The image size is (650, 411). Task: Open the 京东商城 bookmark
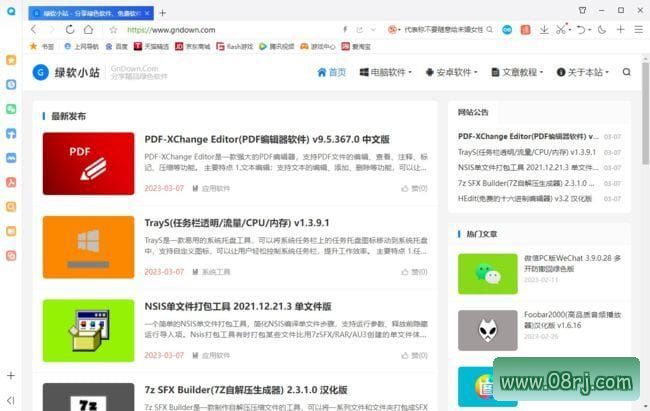(193, 46)
